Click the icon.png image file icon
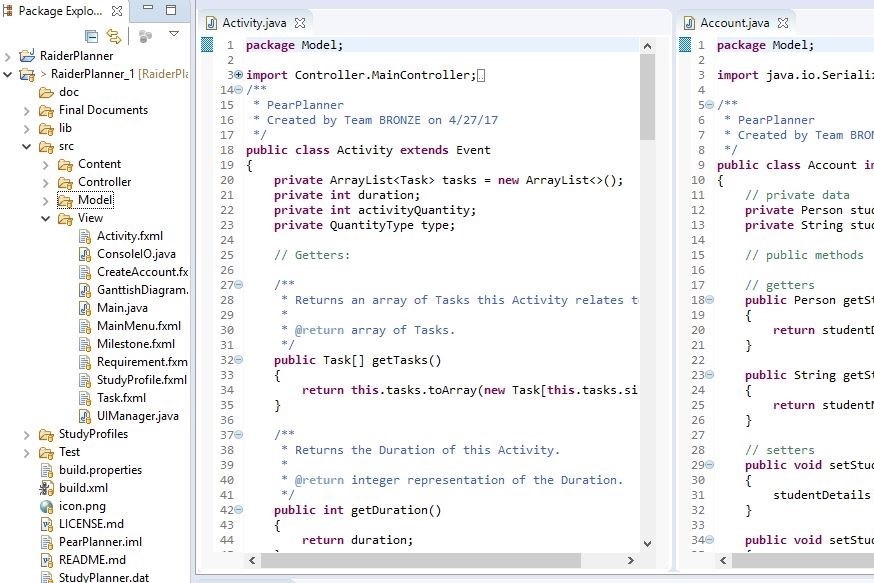The width and height of the screenshot is (874, 583). 46,506
